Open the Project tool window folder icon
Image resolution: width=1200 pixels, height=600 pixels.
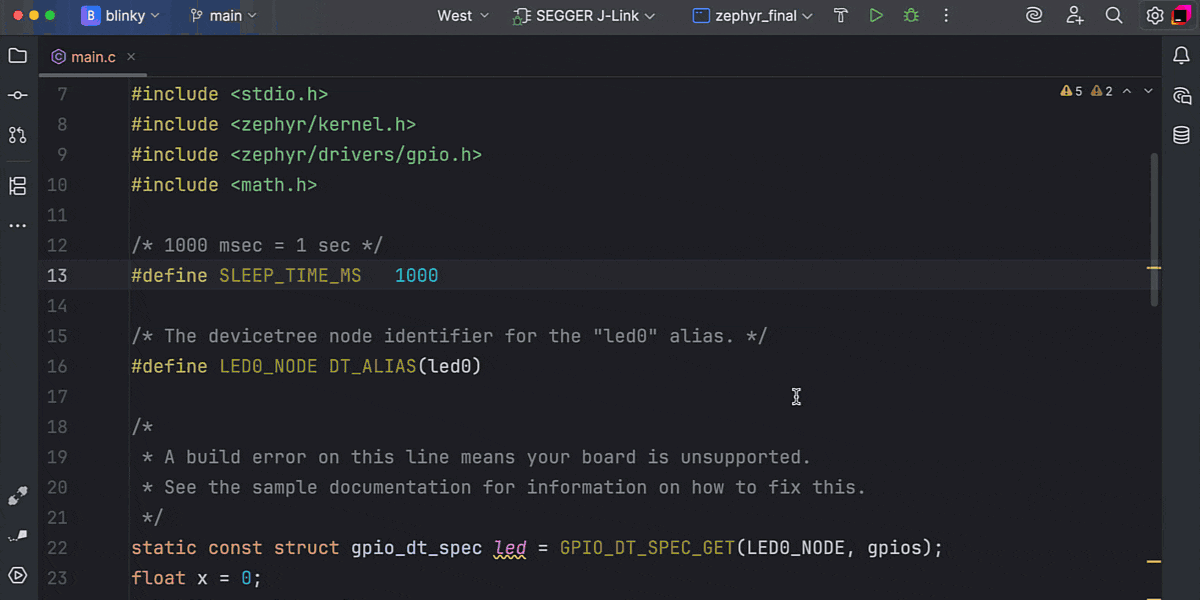click(17, 56)
